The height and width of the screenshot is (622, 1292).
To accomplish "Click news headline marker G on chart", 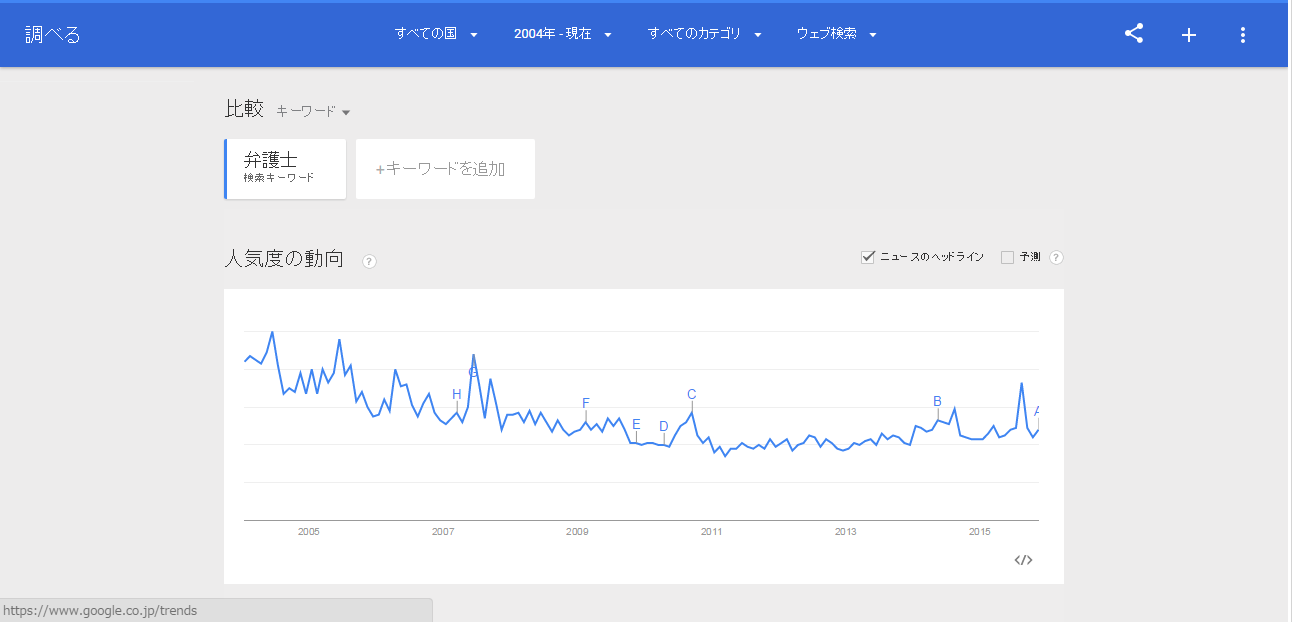I will tap(473, 373).
